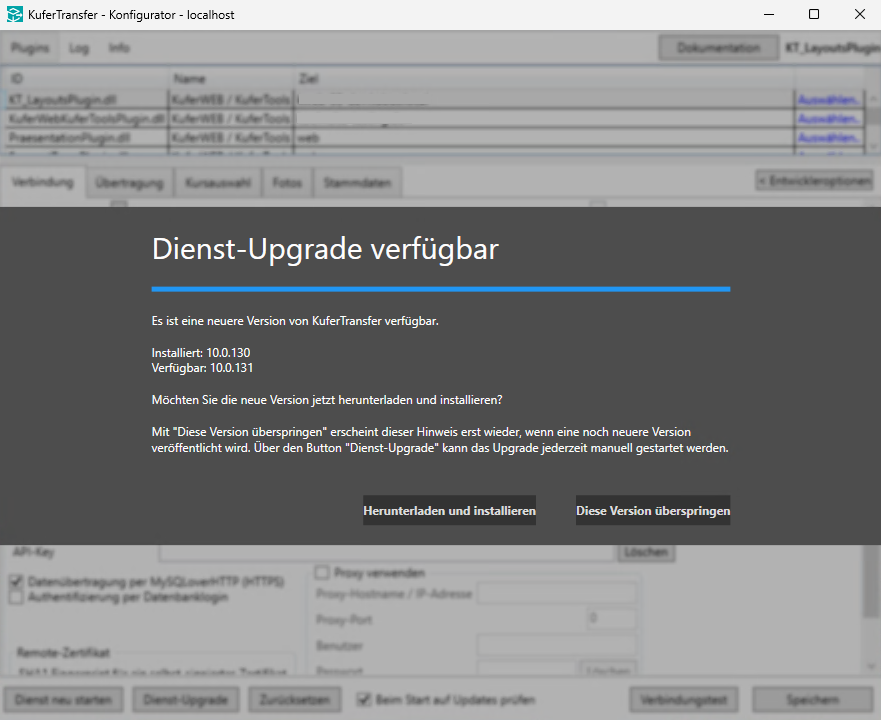This screenshot has width=881, height=720.
Task: Select the KuferWebKuferToolsPlugin.dll row
Action: click(433, 119)
